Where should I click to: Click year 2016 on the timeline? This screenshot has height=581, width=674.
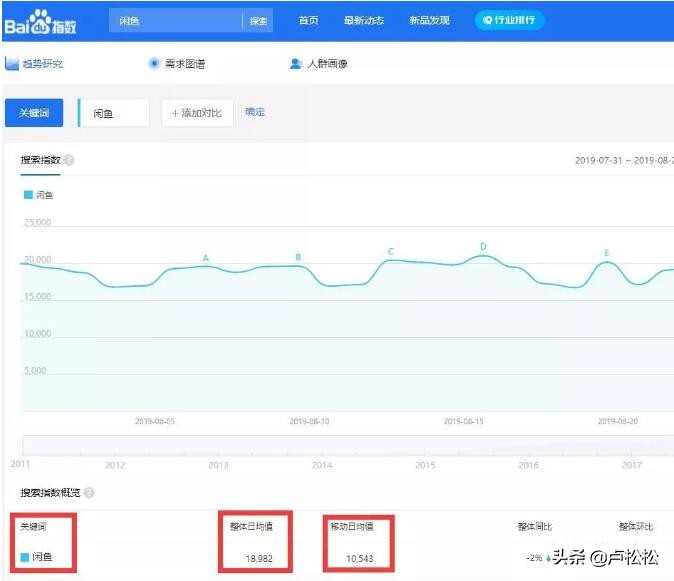(x=528, y=465)
